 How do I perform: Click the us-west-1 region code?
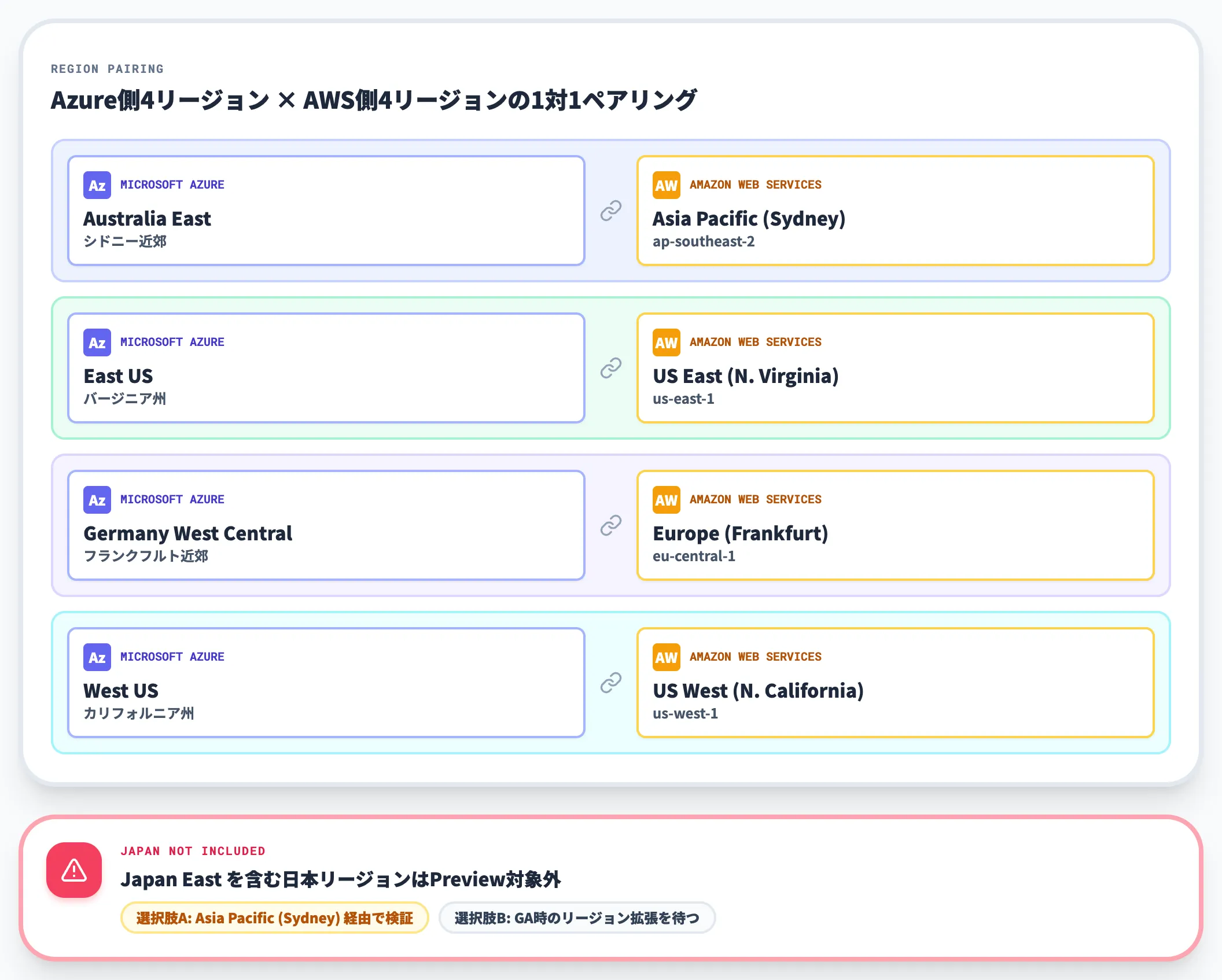[x=685, y=713]
